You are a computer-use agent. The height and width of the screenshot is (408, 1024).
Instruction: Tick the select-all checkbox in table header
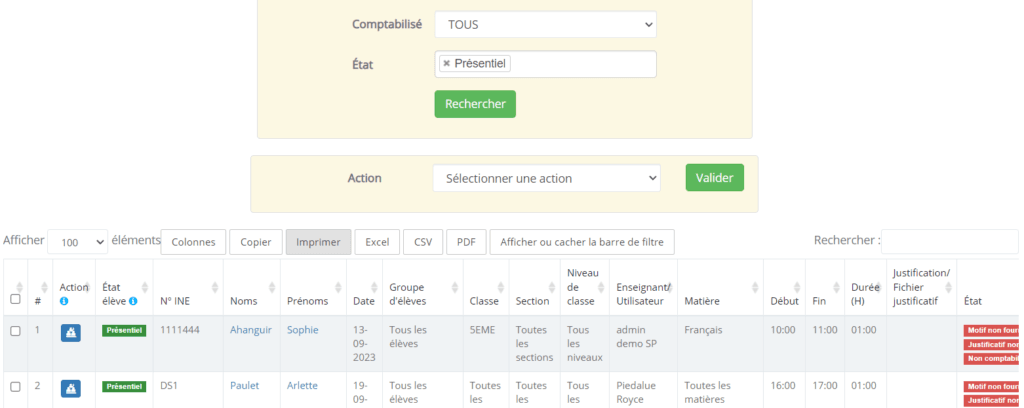[x=15, y=299]
